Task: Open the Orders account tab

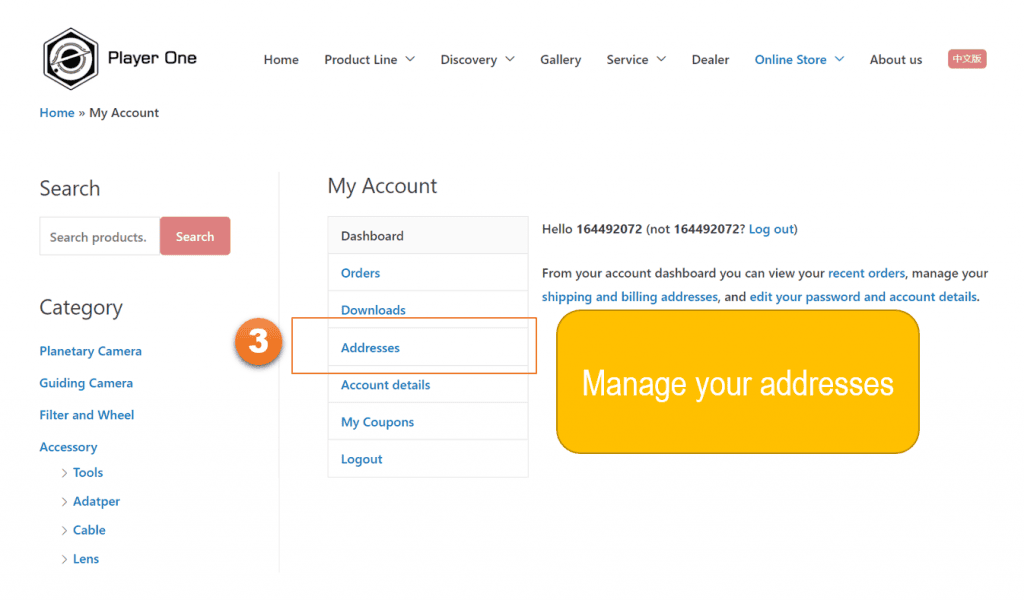Action: [x=360, y=273]
